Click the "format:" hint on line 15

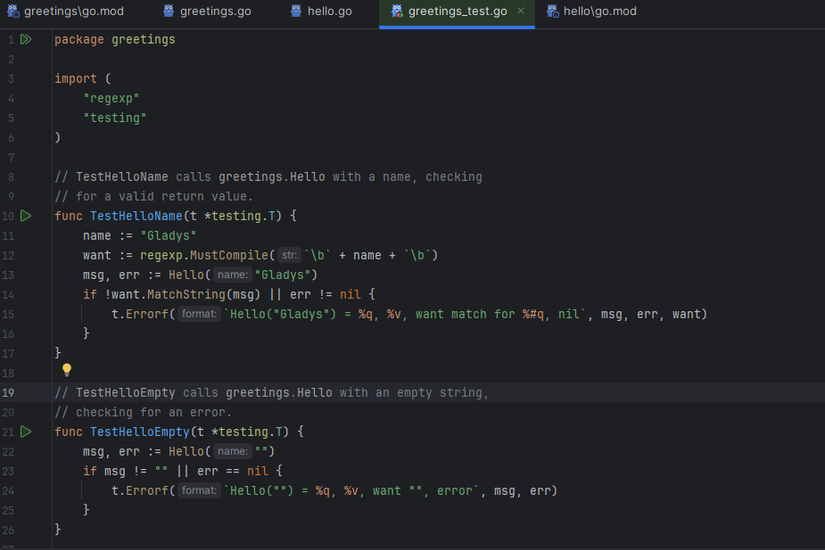199,314
